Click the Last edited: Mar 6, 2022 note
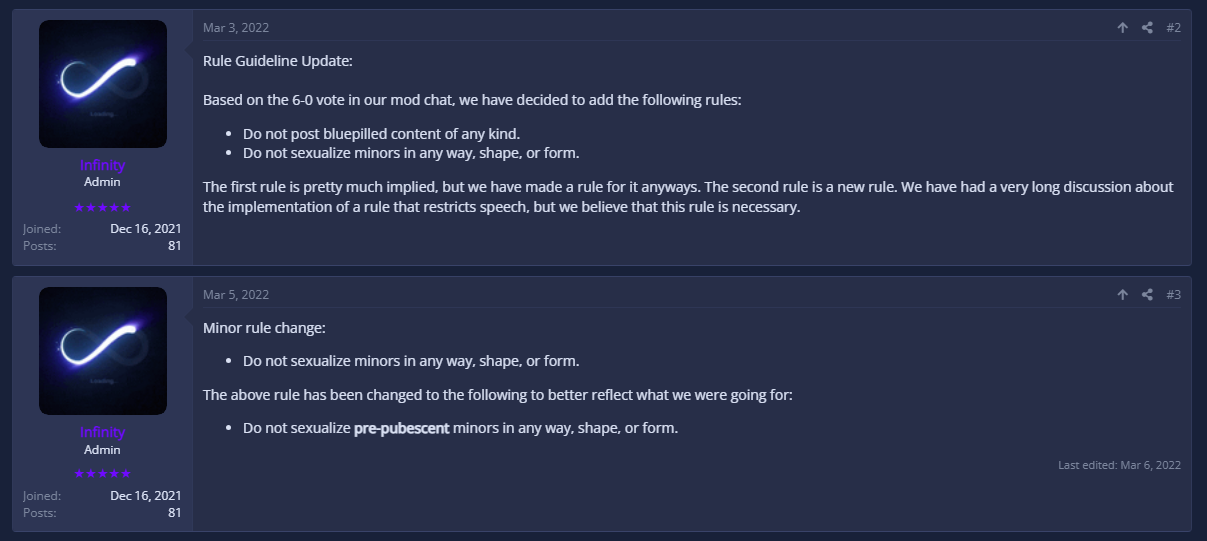Screen dimensions: 1207x541 click(x=1120, y=465)
